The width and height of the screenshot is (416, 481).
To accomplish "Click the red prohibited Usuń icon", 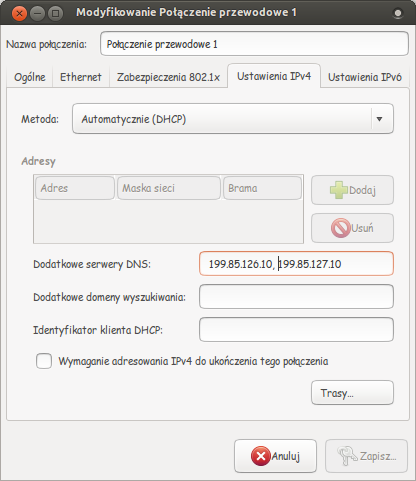I will coord(341,228).
